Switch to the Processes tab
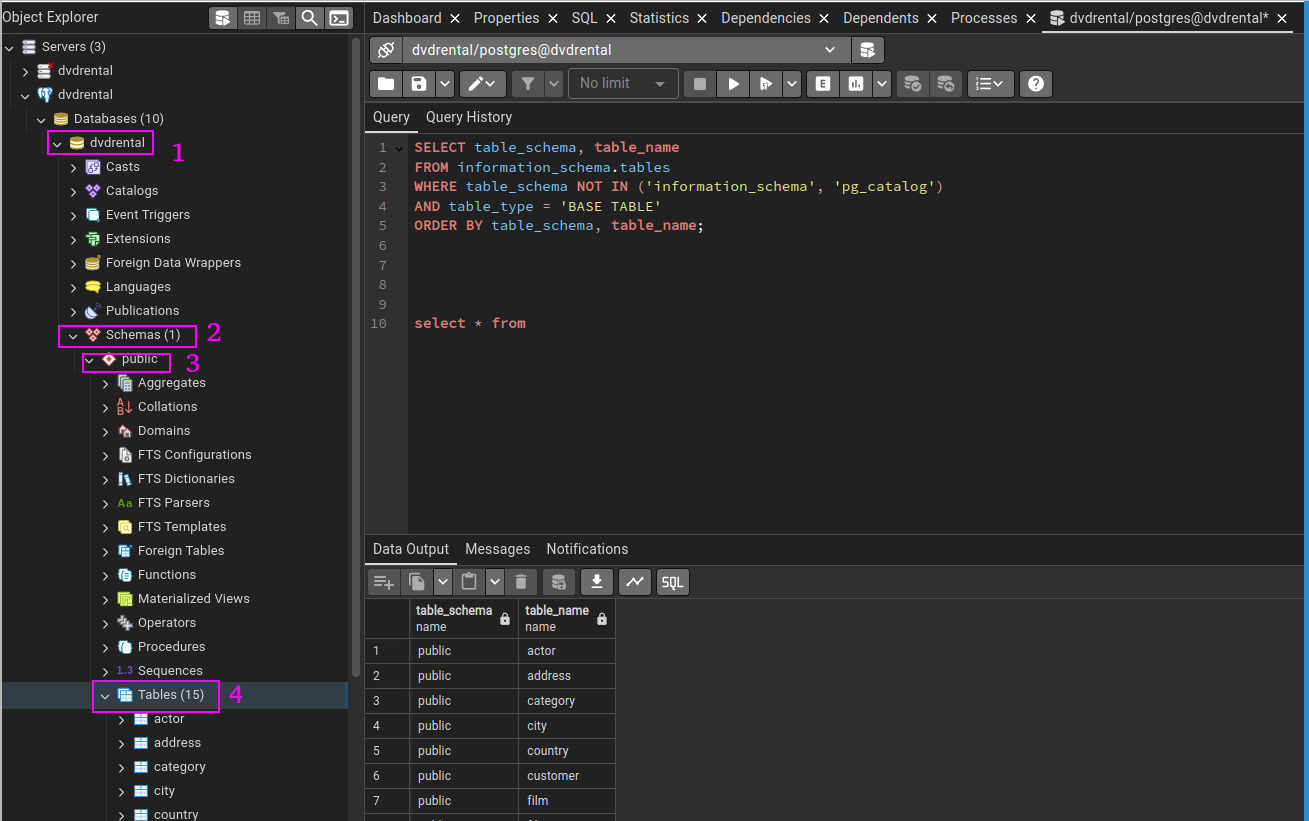The height and width of the screenshot is (821, 1309). (x=984, y=18)
